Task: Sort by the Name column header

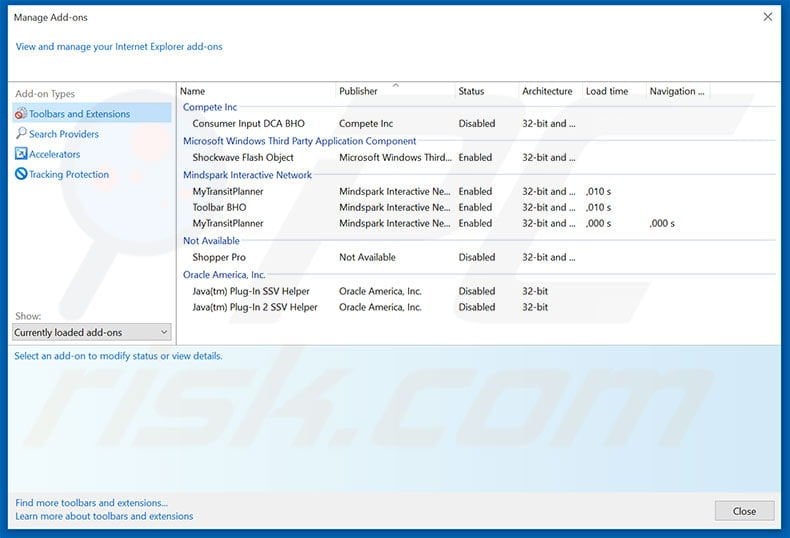Action: pyautogui.click(x=257, y=91)
